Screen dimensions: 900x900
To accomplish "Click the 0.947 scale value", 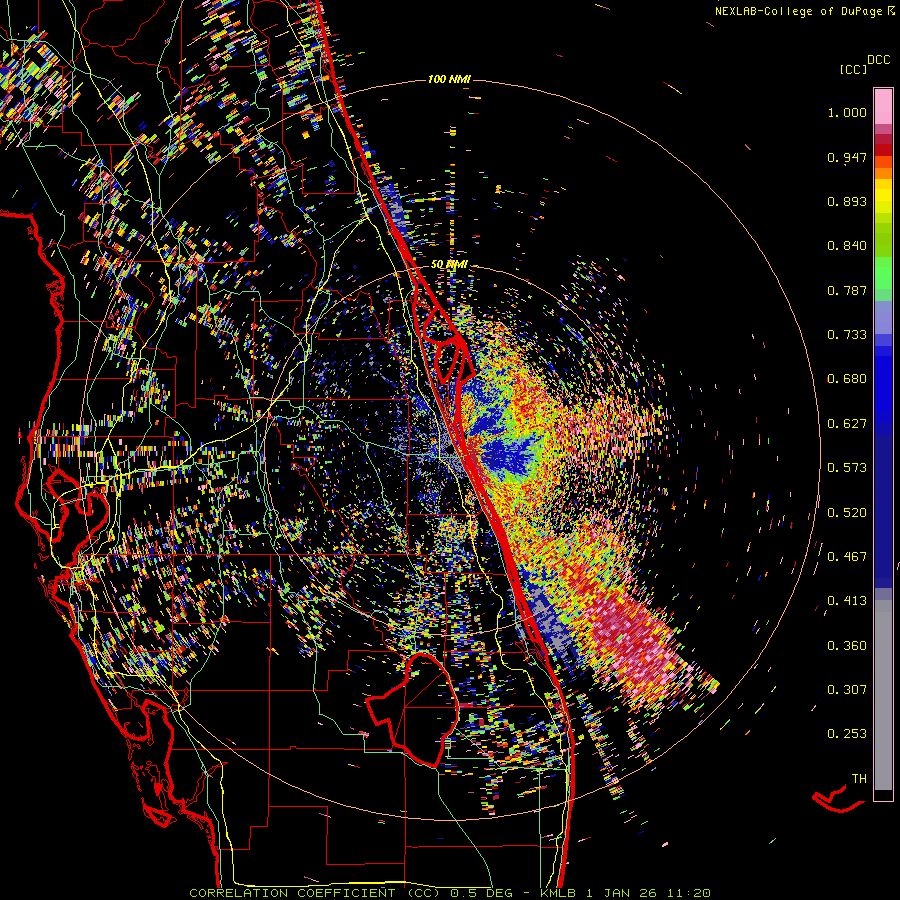I will [x=847, y=157].
